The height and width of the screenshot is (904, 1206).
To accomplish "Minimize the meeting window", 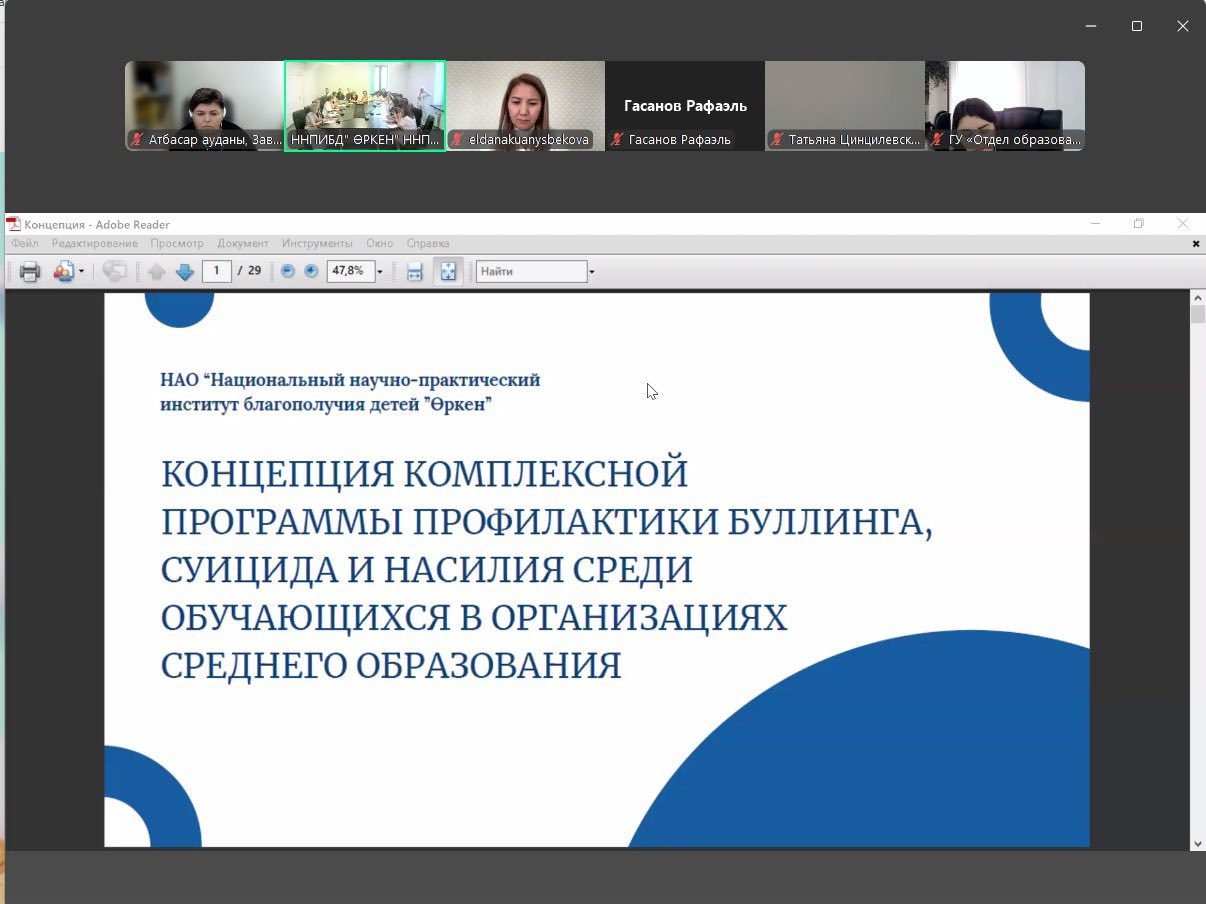I will click(1091, 27).
